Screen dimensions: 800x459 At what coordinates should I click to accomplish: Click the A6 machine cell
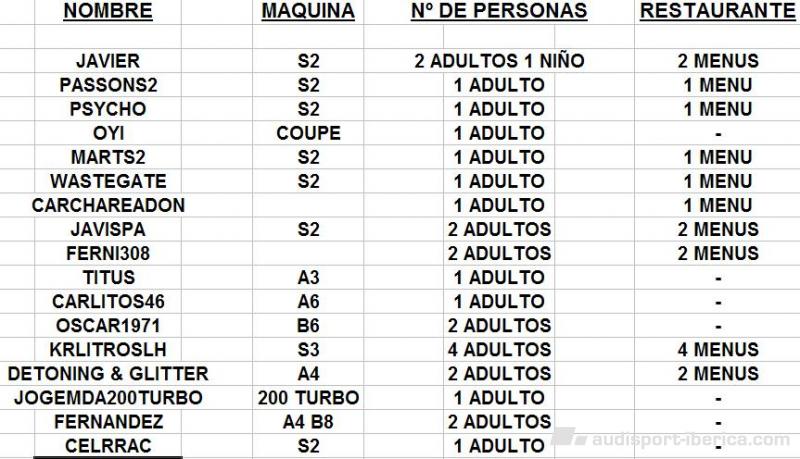[x=308, y=301]
